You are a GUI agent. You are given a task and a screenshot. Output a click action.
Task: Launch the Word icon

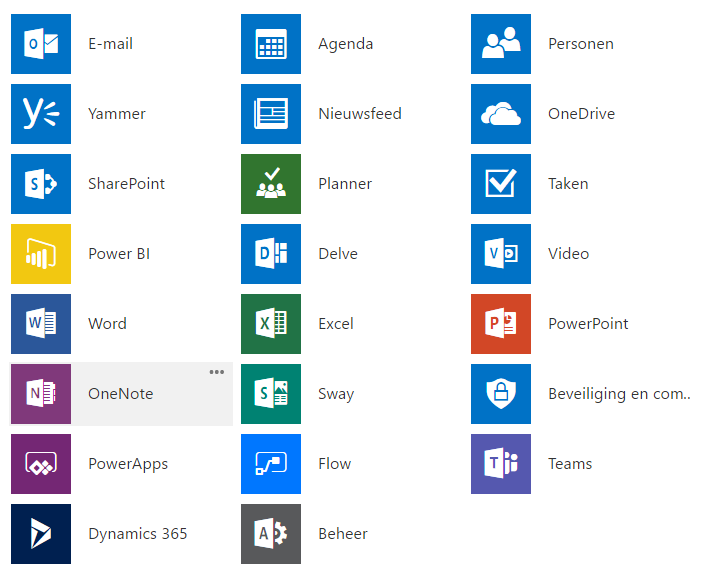click(41, 324)
